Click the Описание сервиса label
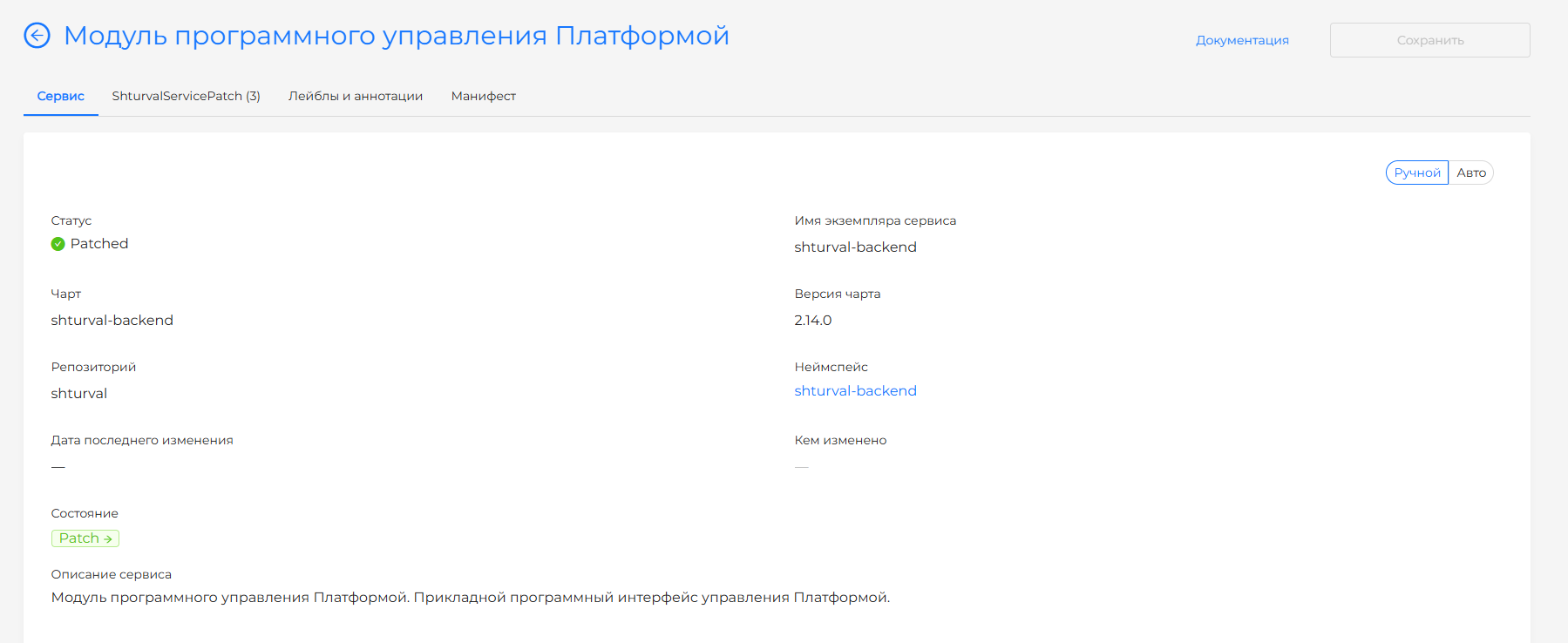Viewport: 1568px width, 643px height. click(x=112, y=574)
